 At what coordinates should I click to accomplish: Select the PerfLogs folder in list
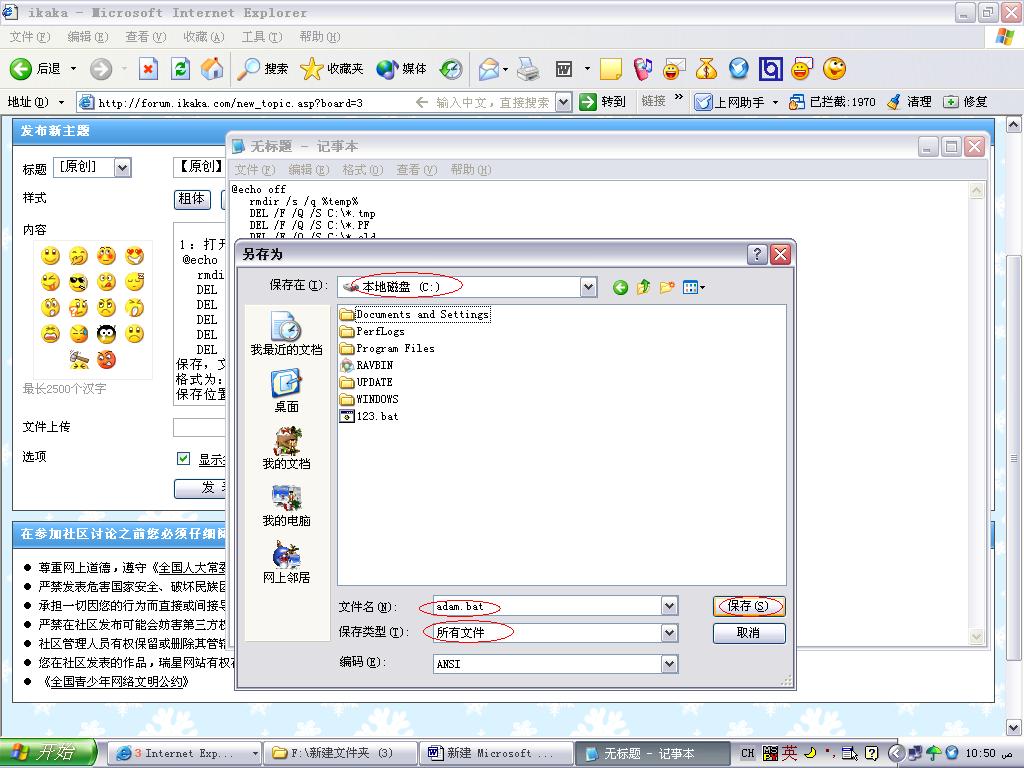pos(372,331)
